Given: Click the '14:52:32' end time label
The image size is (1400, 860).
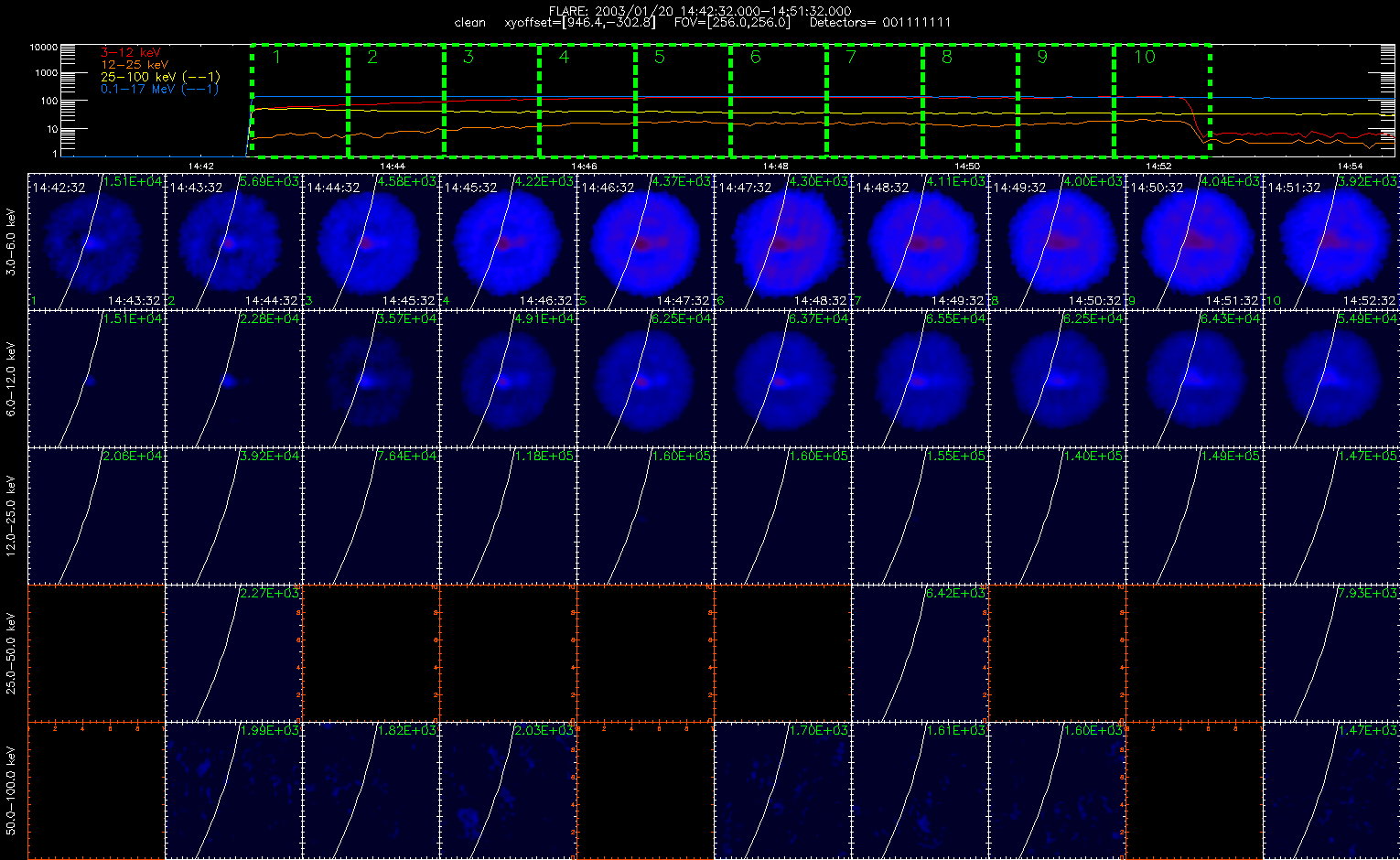Looking at the screenshot, I should tap(1369, 300).
